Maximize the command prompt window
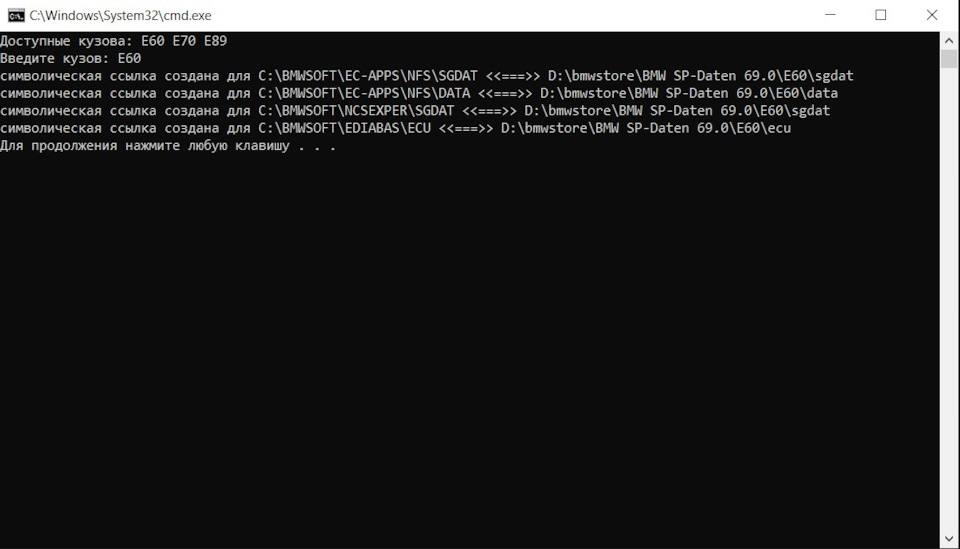The width and height of the screenshot is (960, 549). tap(881, 15)
